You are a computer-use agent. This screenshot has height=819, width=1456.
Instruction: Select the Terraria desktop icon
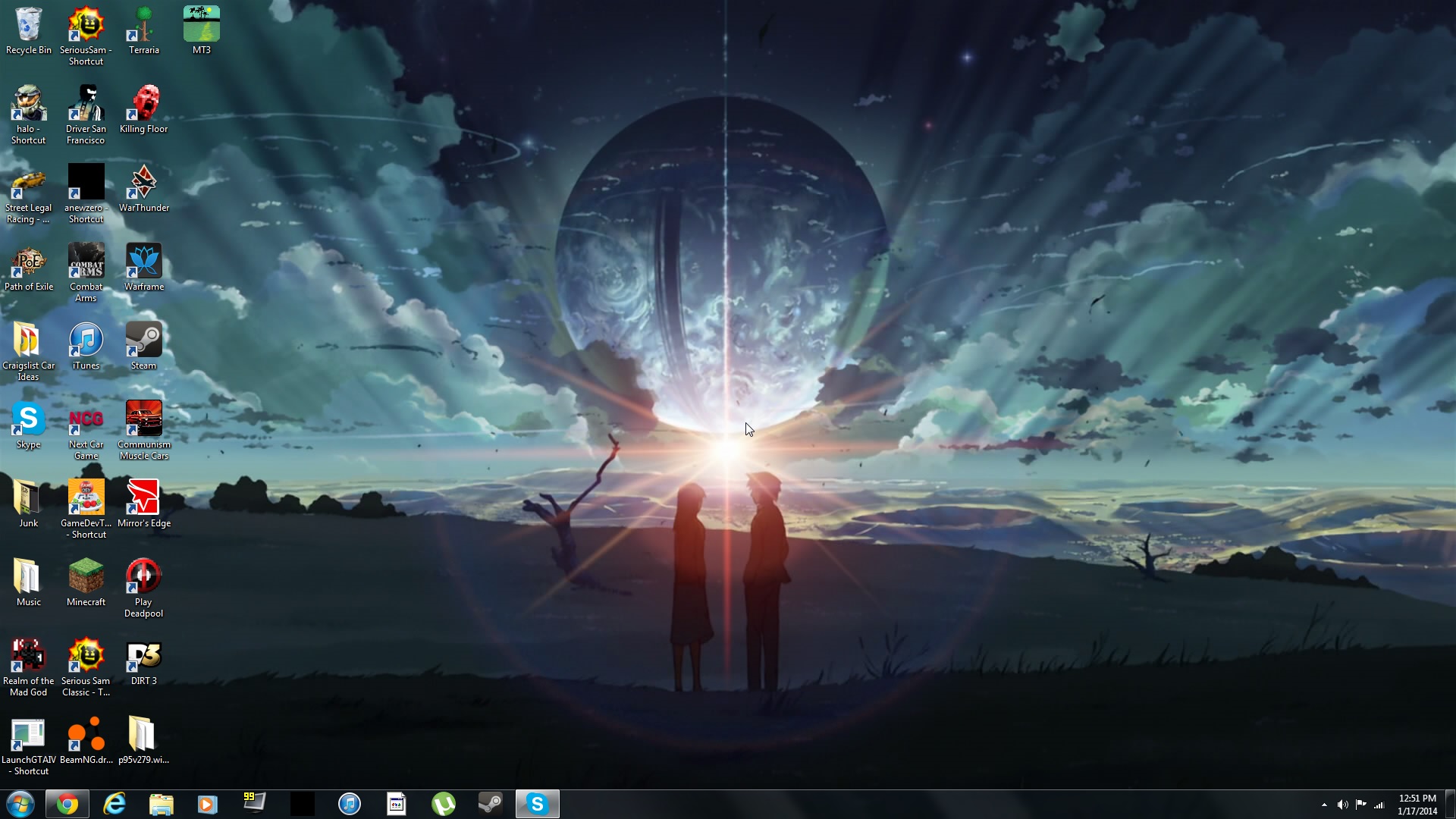144,31
